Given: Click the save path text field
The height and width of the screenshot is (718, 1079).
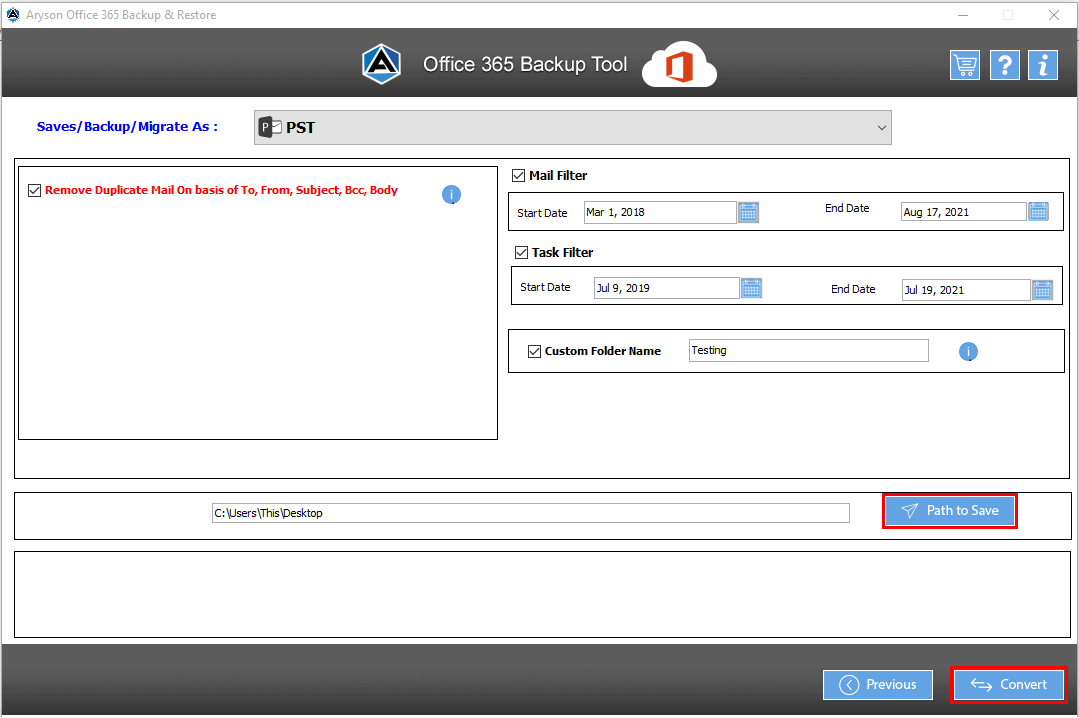Looking at the screenshot, I should pyautogui.click(x=531, y=513).
